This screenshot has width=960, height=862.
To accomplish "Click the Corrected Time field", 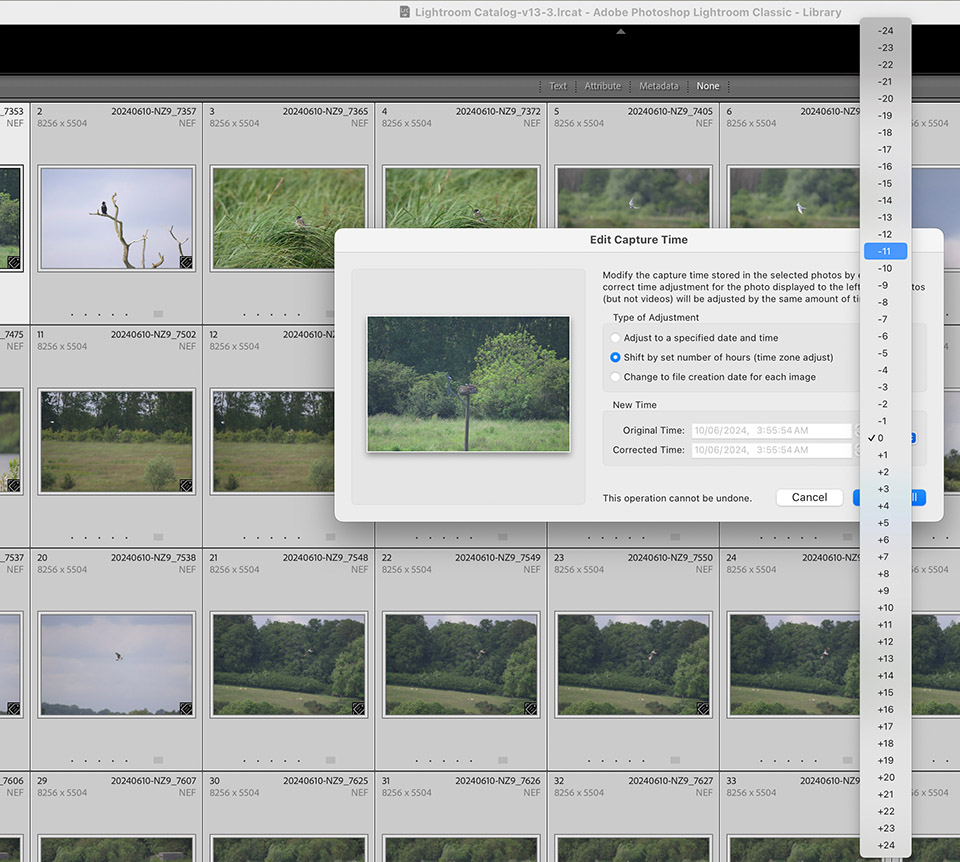I will 771,450.
